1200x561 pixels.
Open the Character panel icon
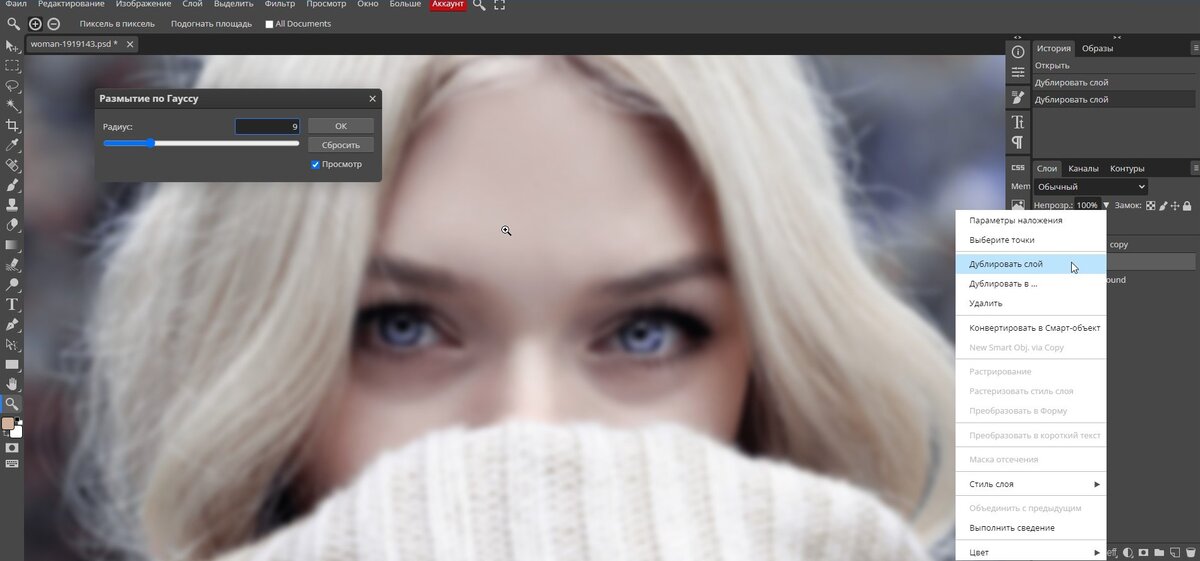(1018, 122)
